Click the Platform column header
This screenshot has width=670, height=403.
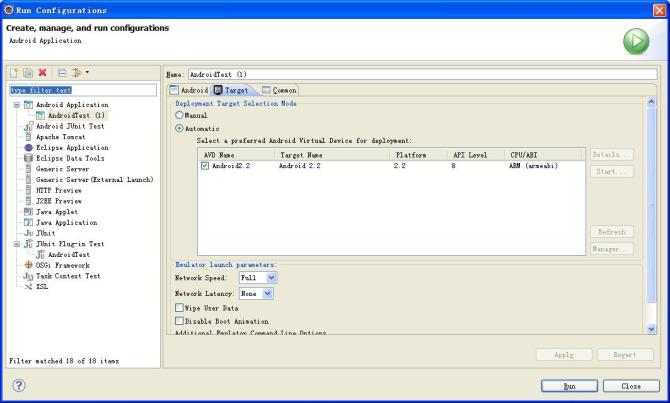click(420, 155)
